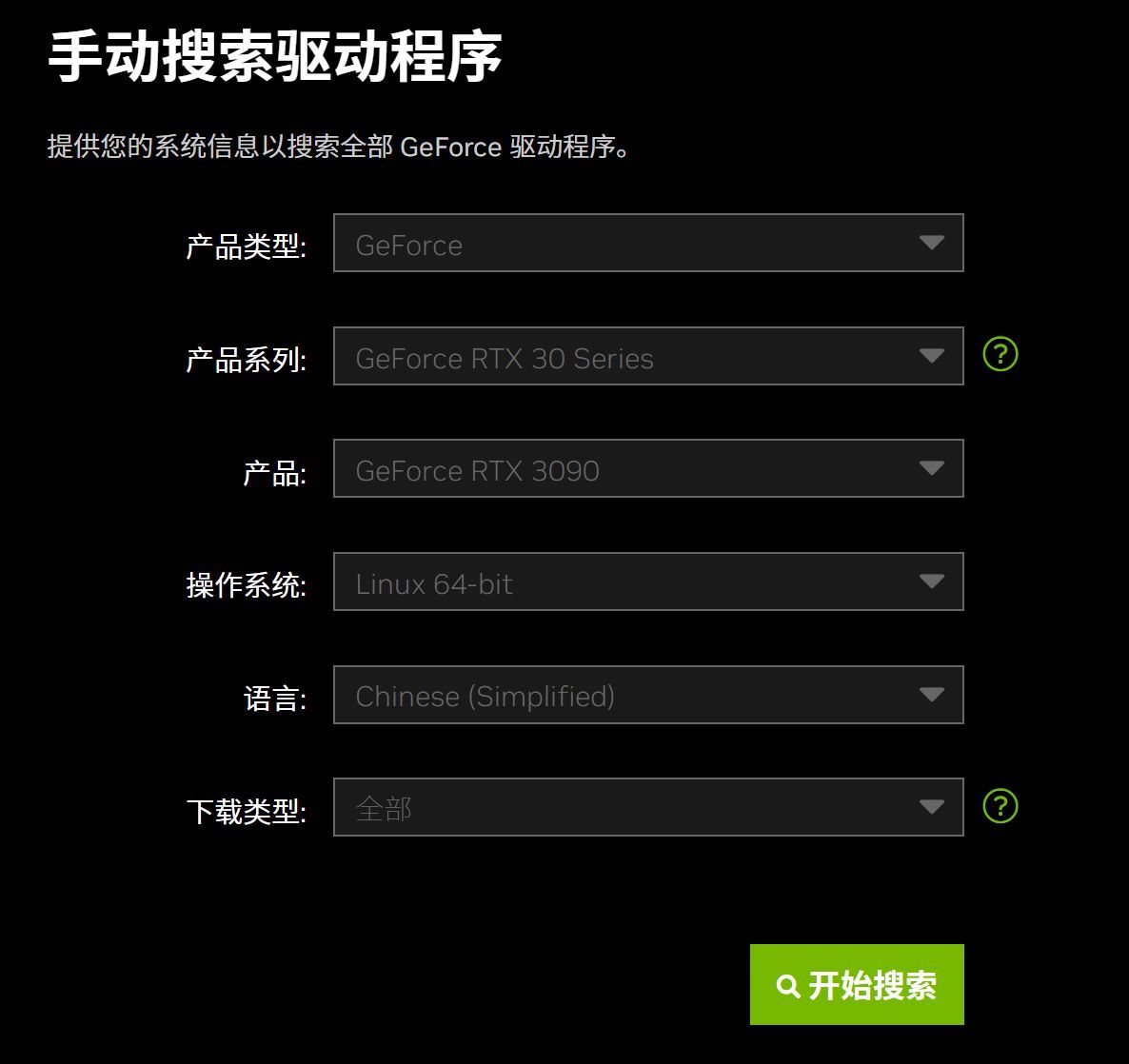
Task: Open the 语言 dropdown showing Chinese (Simplified)
Action: click(648, 695)
